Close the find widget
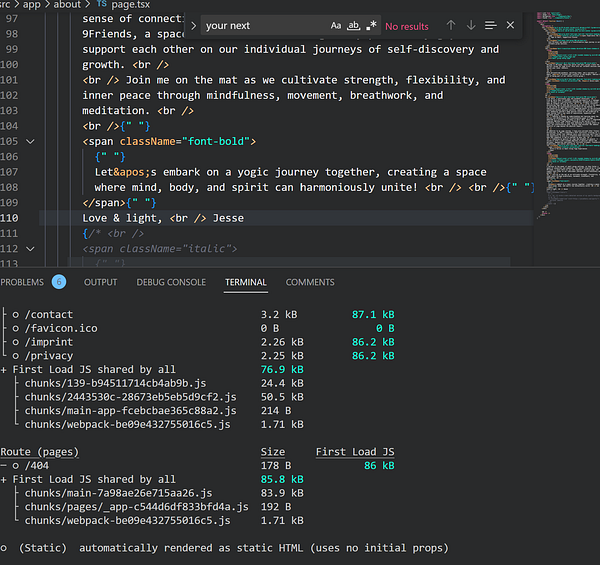Viewport: 600px width, 565px height. coord(511,25)
